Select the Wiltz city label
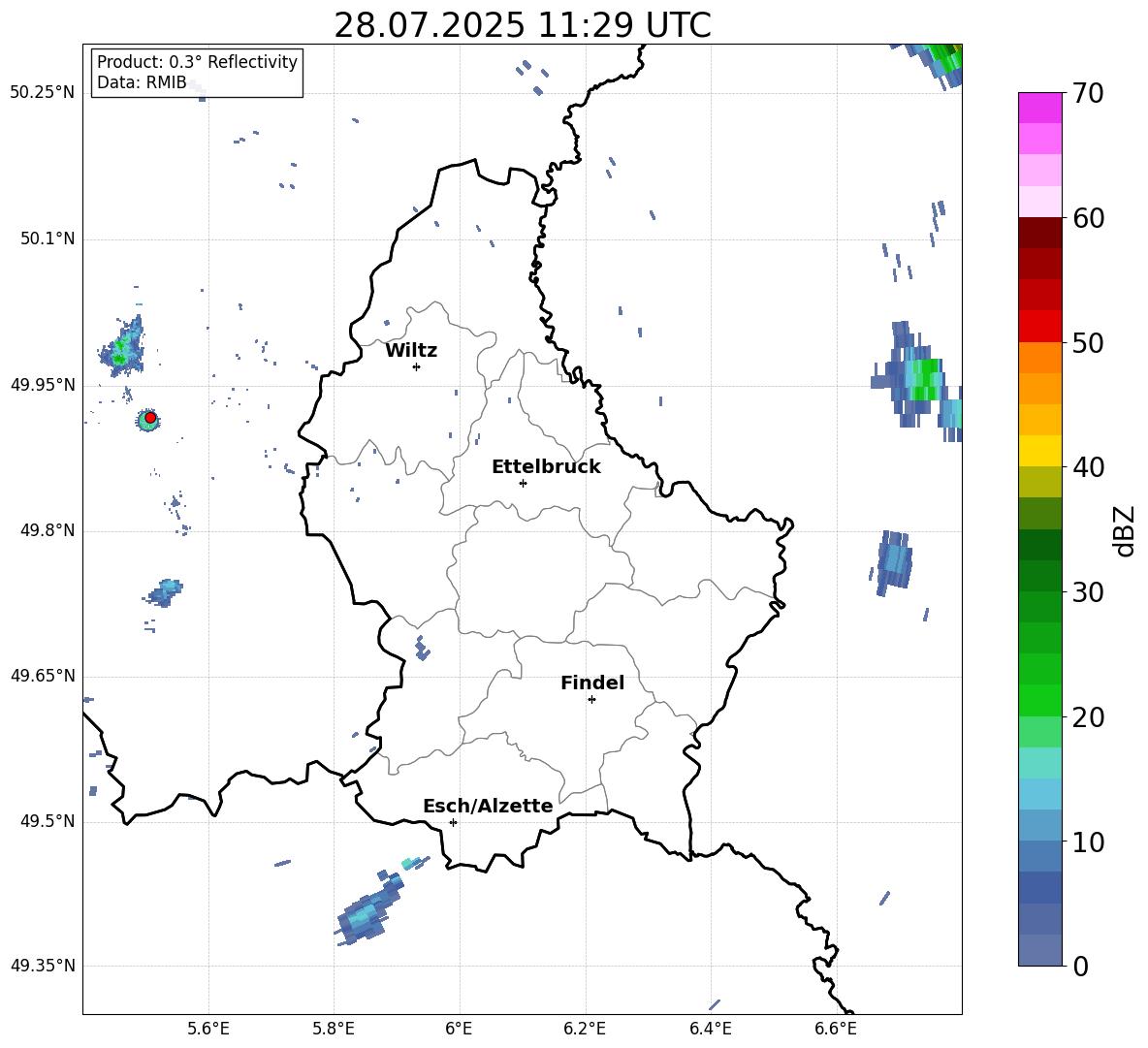The image size is (1148, 1048). (x=411, y=351)
